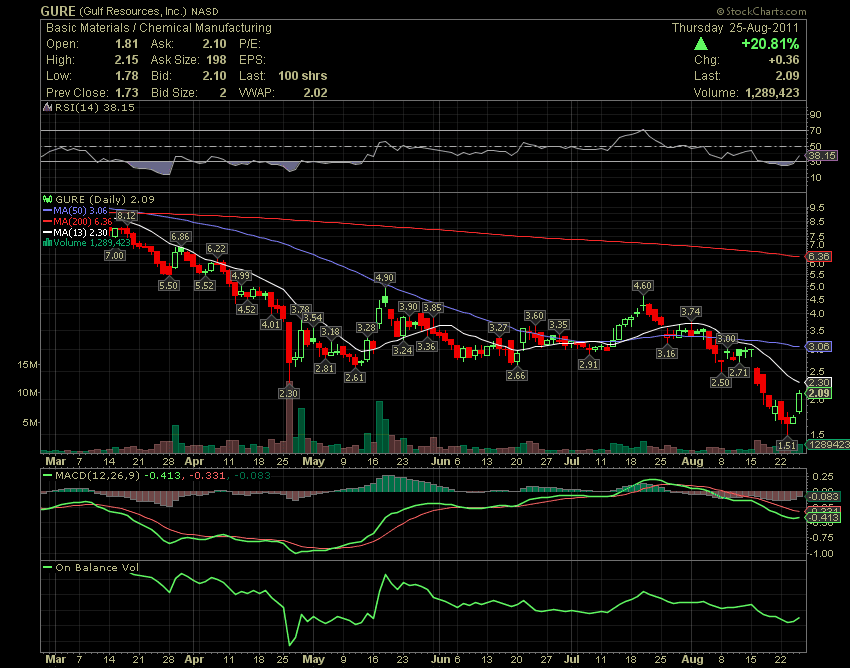Click the 3.90 price marker
Viewport: 850px width, 668px height.
click(x=408, y=306)
